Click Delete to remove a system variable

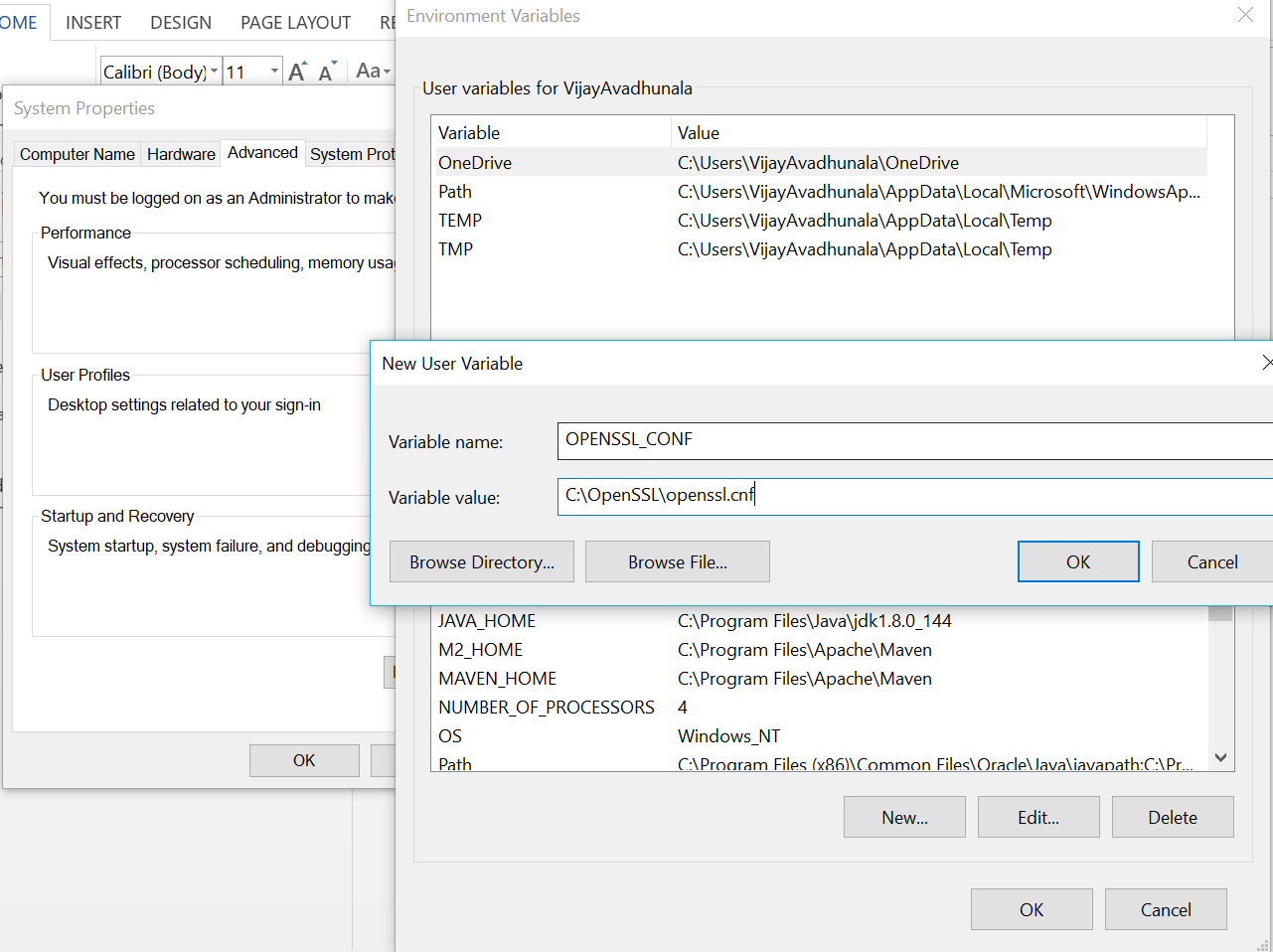(x=1173, y=817)
